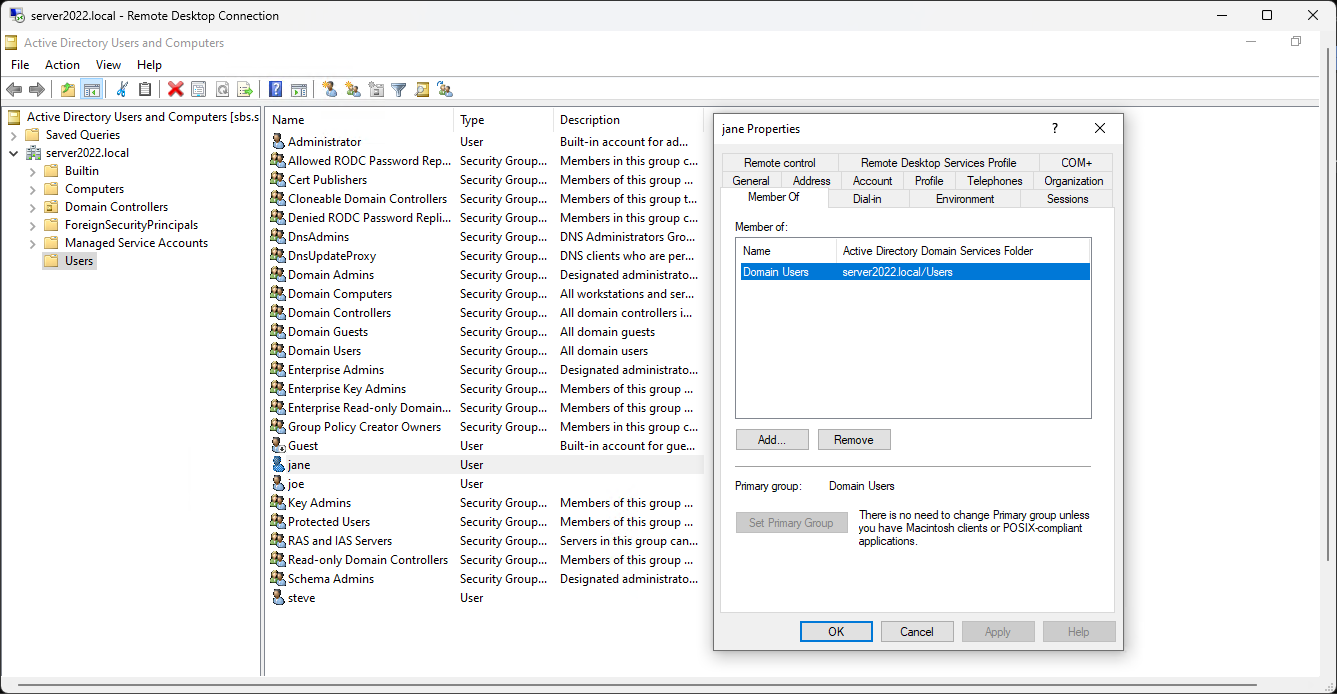Click the Up one level folder icon

pyautogui.click(x=68, y=90)
